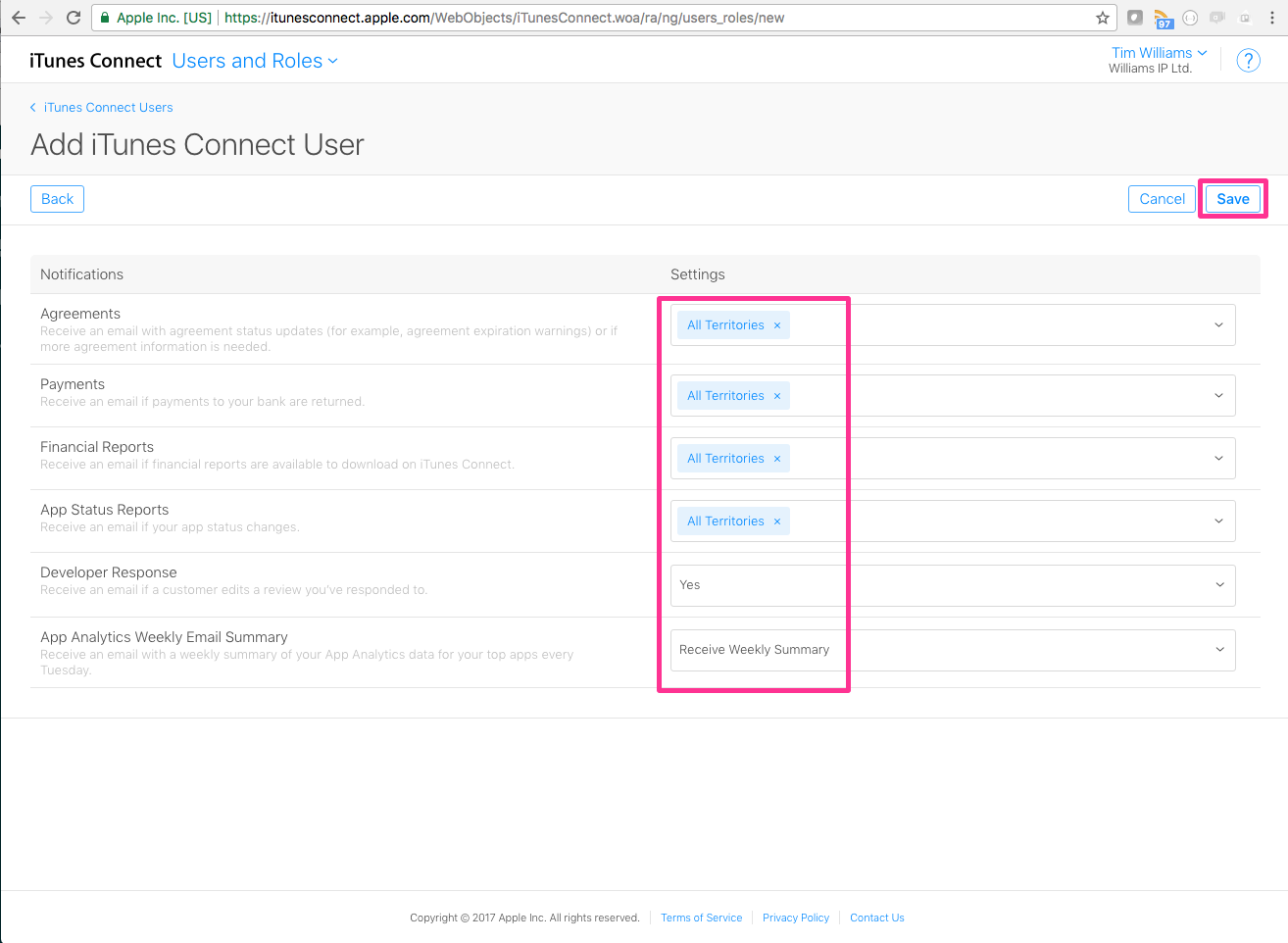Image resolution: width=1288 pixels, height=943 pixels.
Task: Click the Financial Reports notification label
Action: (97, 447)
